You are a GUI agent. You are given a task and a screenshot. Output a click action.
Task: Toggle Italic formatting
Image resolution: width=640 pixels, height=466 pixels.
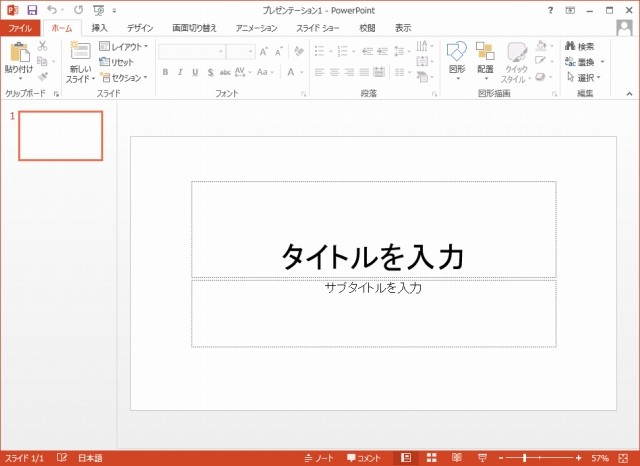coord(180,72)
